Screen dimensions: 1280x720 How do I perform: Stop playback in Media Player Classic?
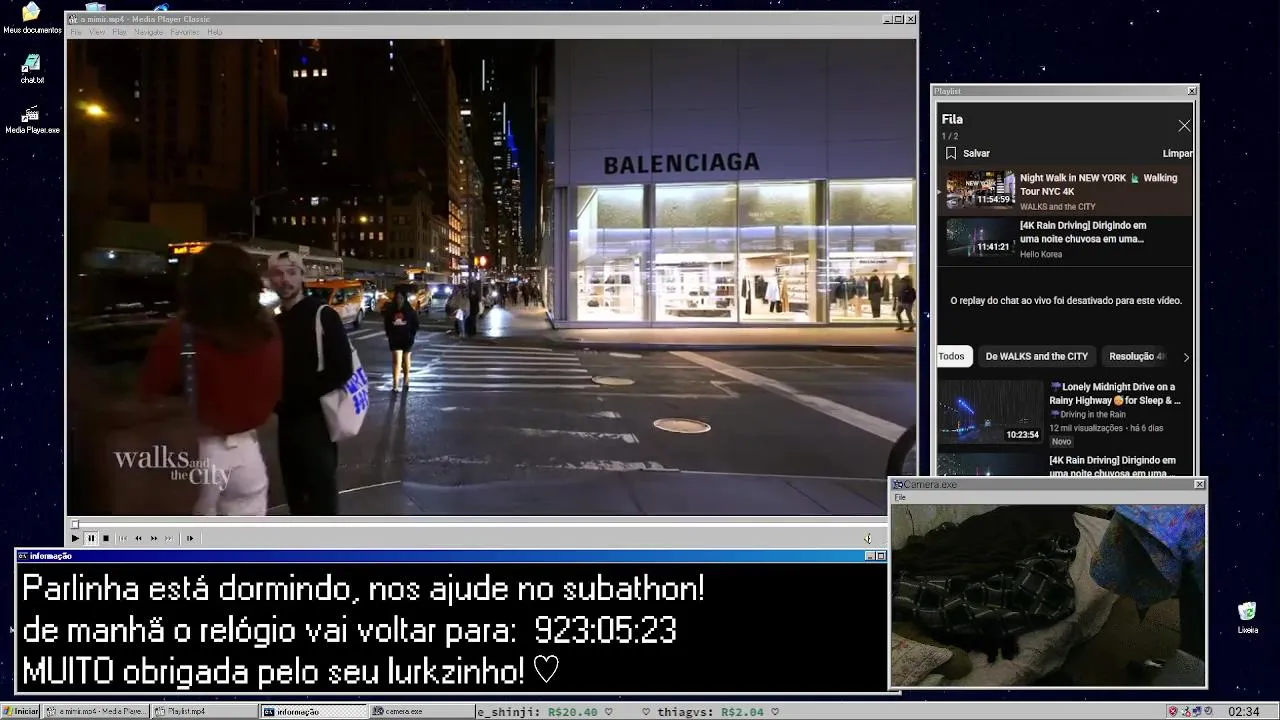[106, 538]
